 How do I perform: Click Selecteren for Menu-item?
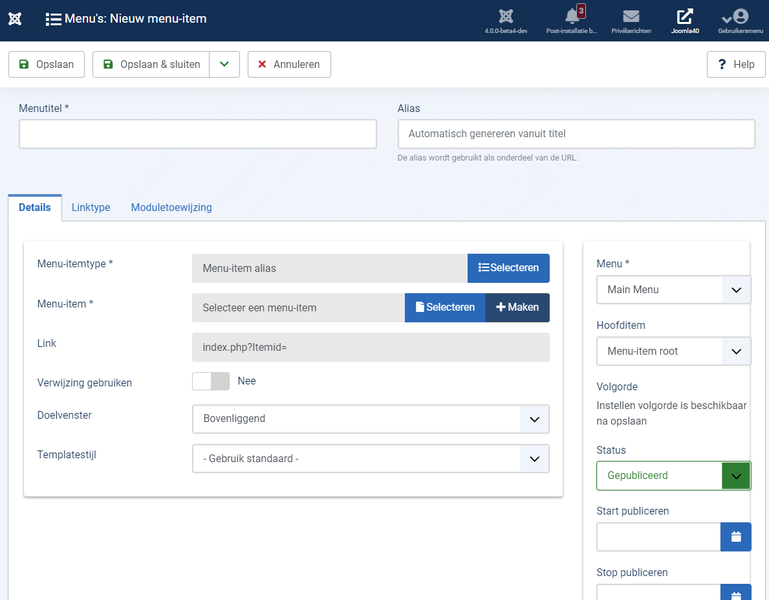[445, 308]
